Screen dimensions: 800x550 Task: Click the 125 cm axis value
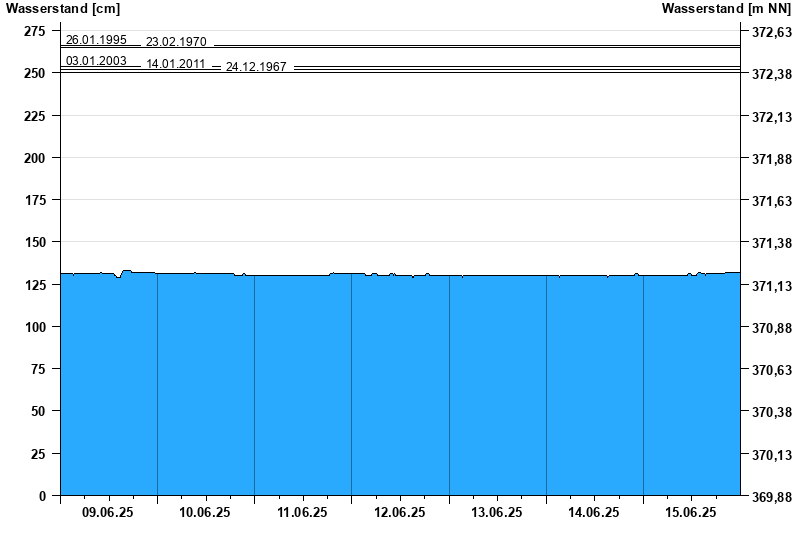point(35,285)
